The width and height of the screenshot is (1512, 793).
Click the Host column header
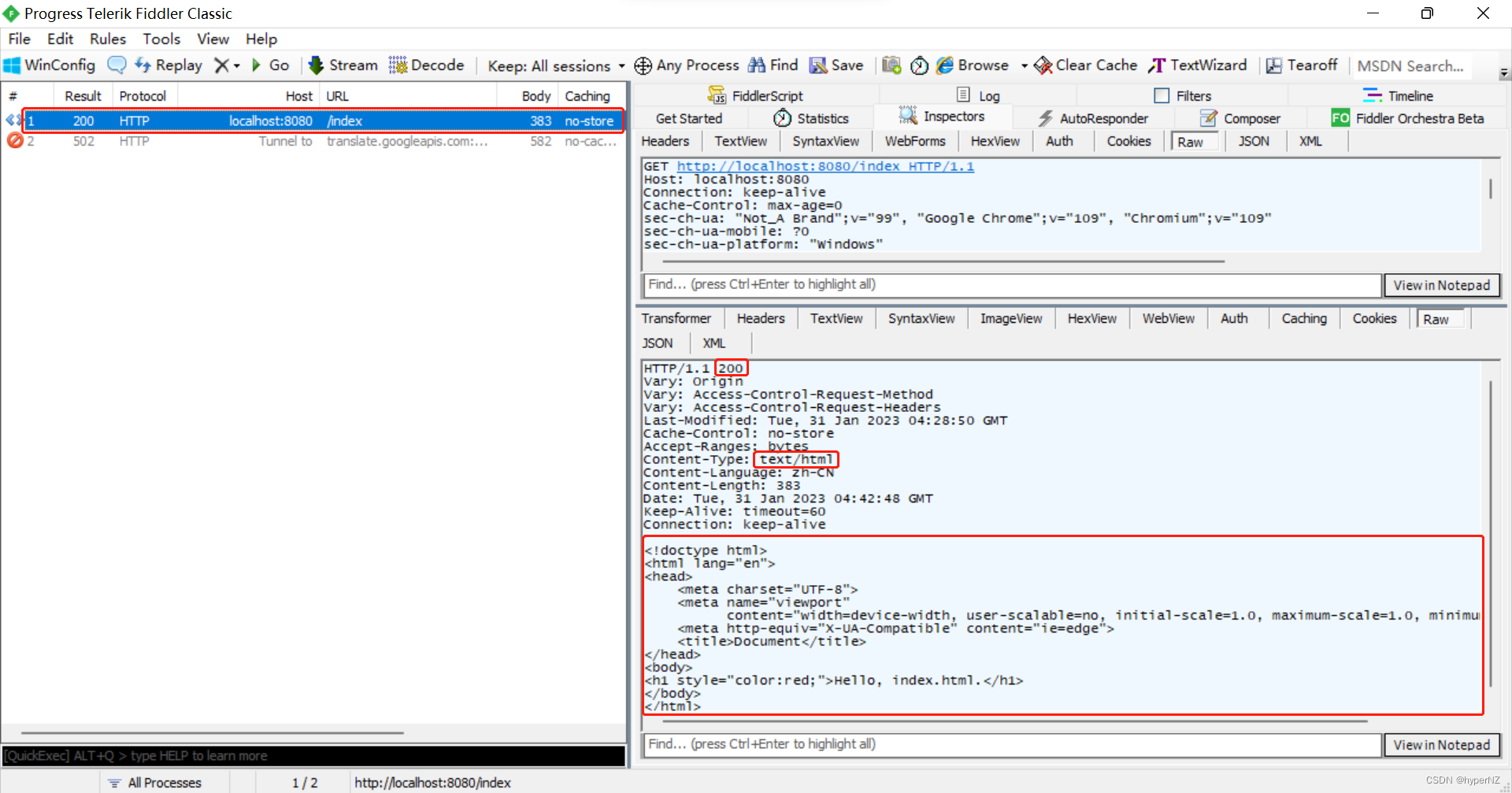click(299, 95)
